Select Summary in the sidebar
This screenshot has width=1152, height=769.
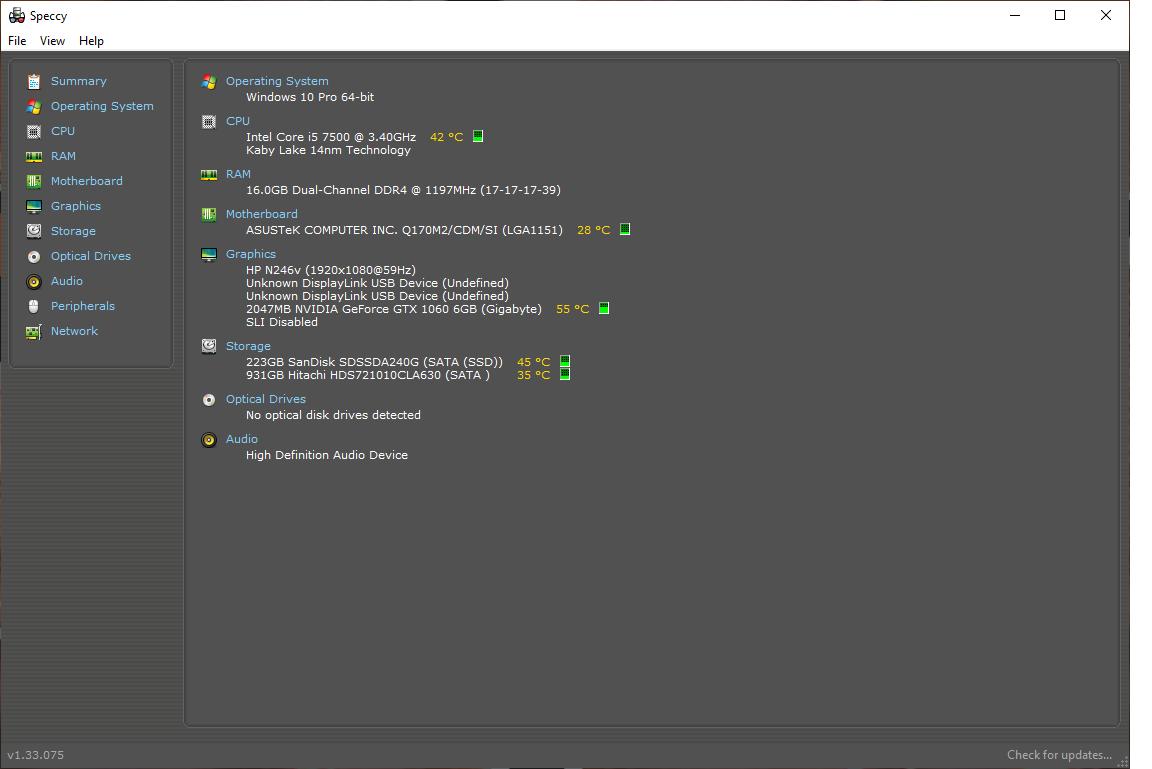[79, 82]
